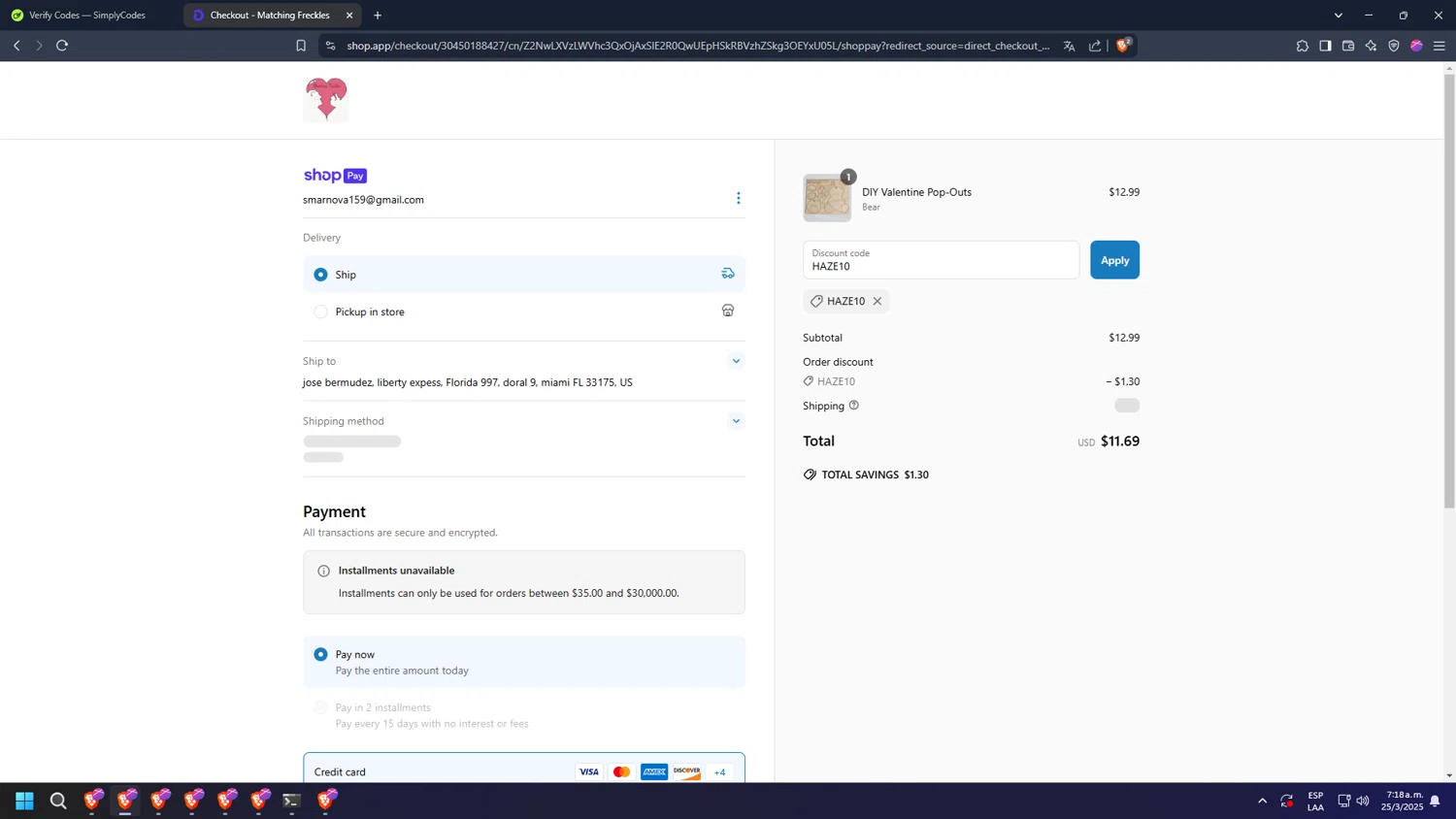View site information icon in address bar

click(x=331, y=46)
